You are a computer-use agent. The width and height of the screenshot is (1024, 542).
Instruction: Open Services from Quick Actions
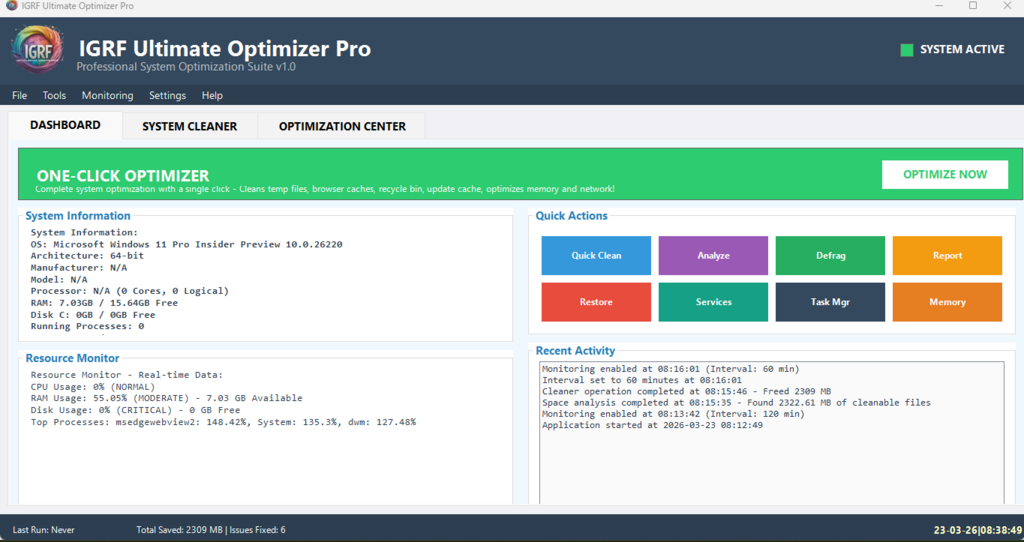coord(713,302)
